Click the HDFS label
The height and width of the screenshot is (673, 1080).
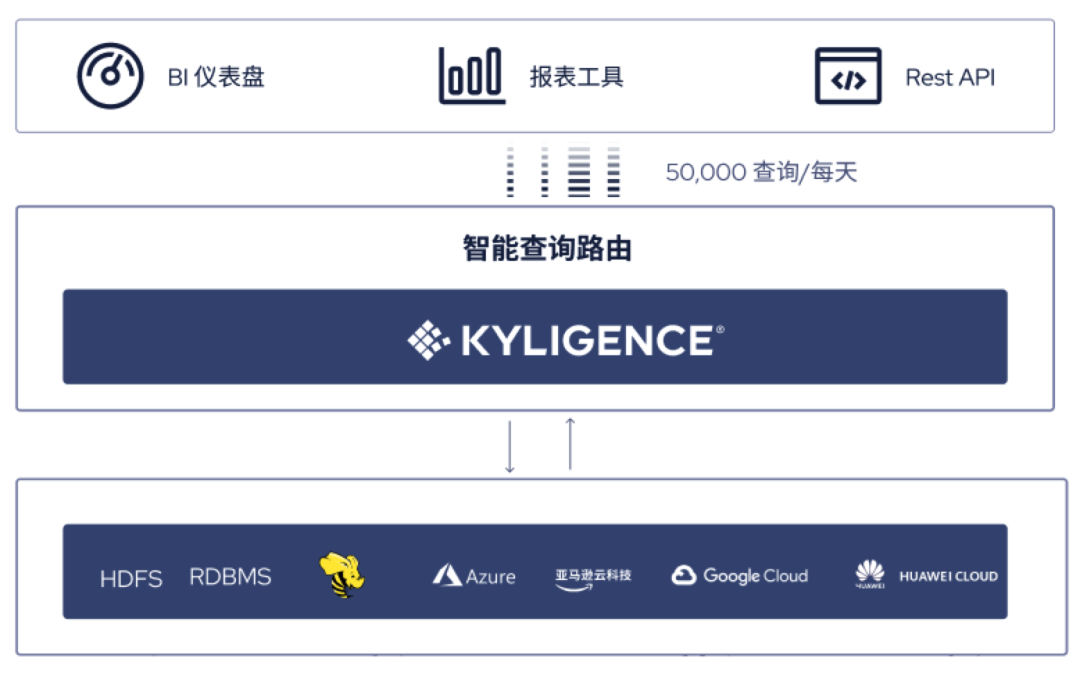(131, 579)
